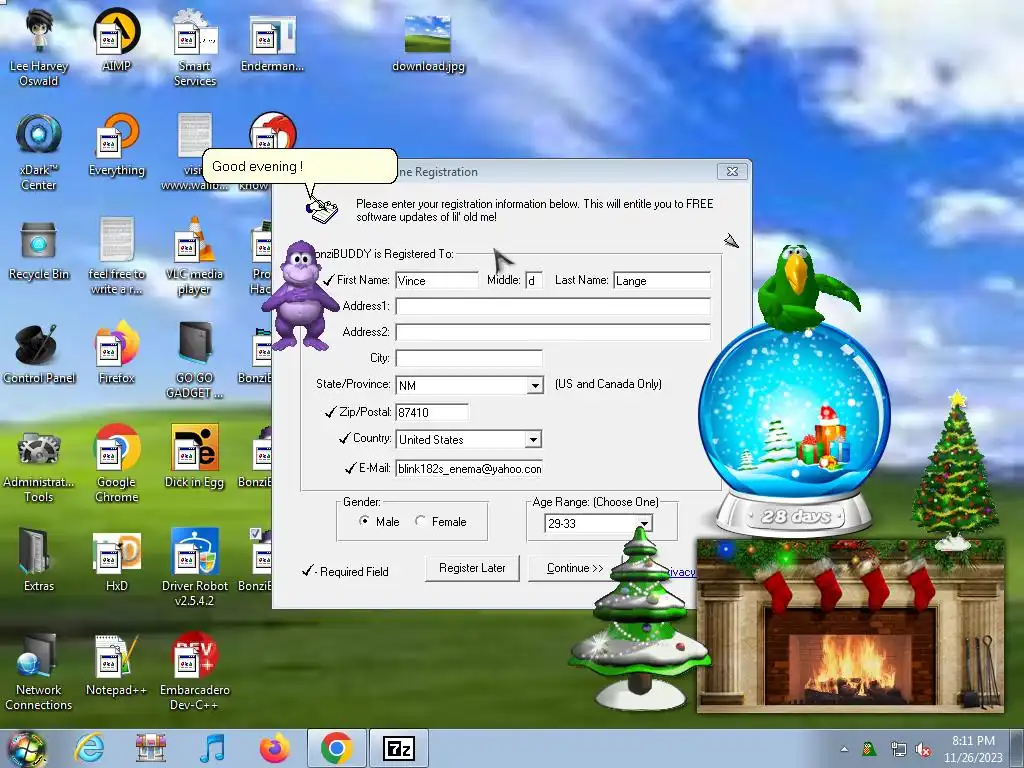Open Internet Explorer from the taskbar
This screenshot has width=1024, height=768.
tap(89, 748)
